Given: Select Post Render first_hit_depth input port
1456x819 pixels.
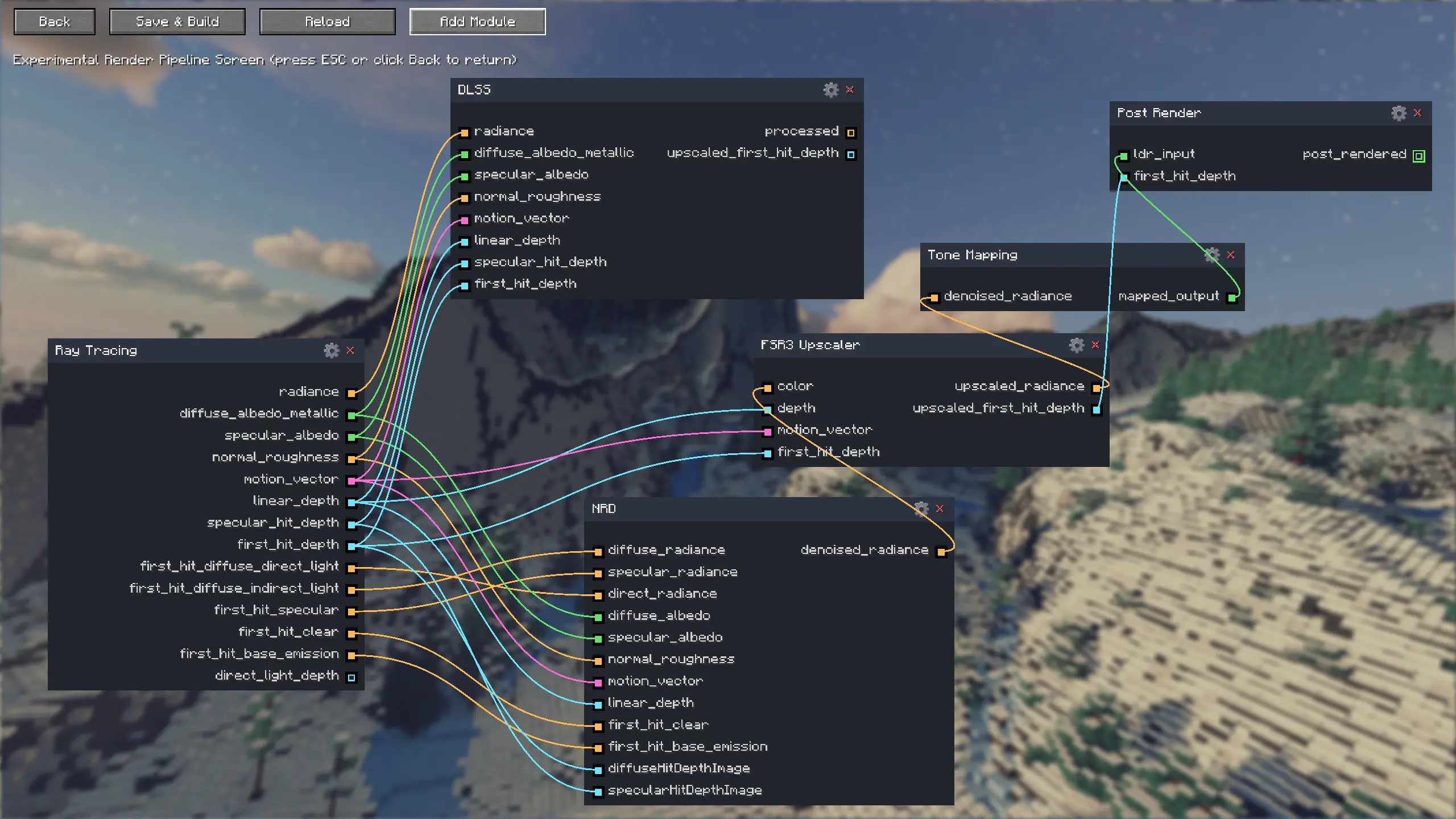Looking at the screenshot, I should [1124, 177].
